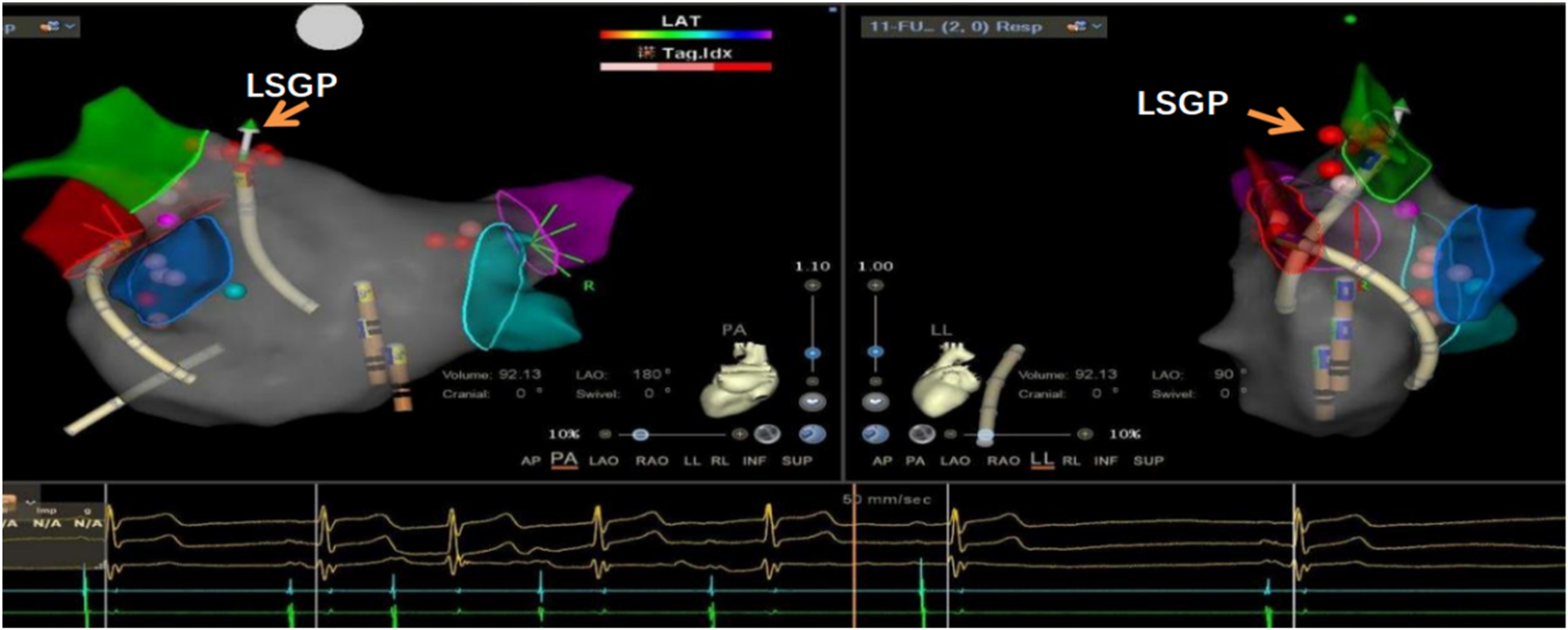Click the left view 10% transparency slider handle
This screenshot has width=1568, height=630.
click(640, 434)
